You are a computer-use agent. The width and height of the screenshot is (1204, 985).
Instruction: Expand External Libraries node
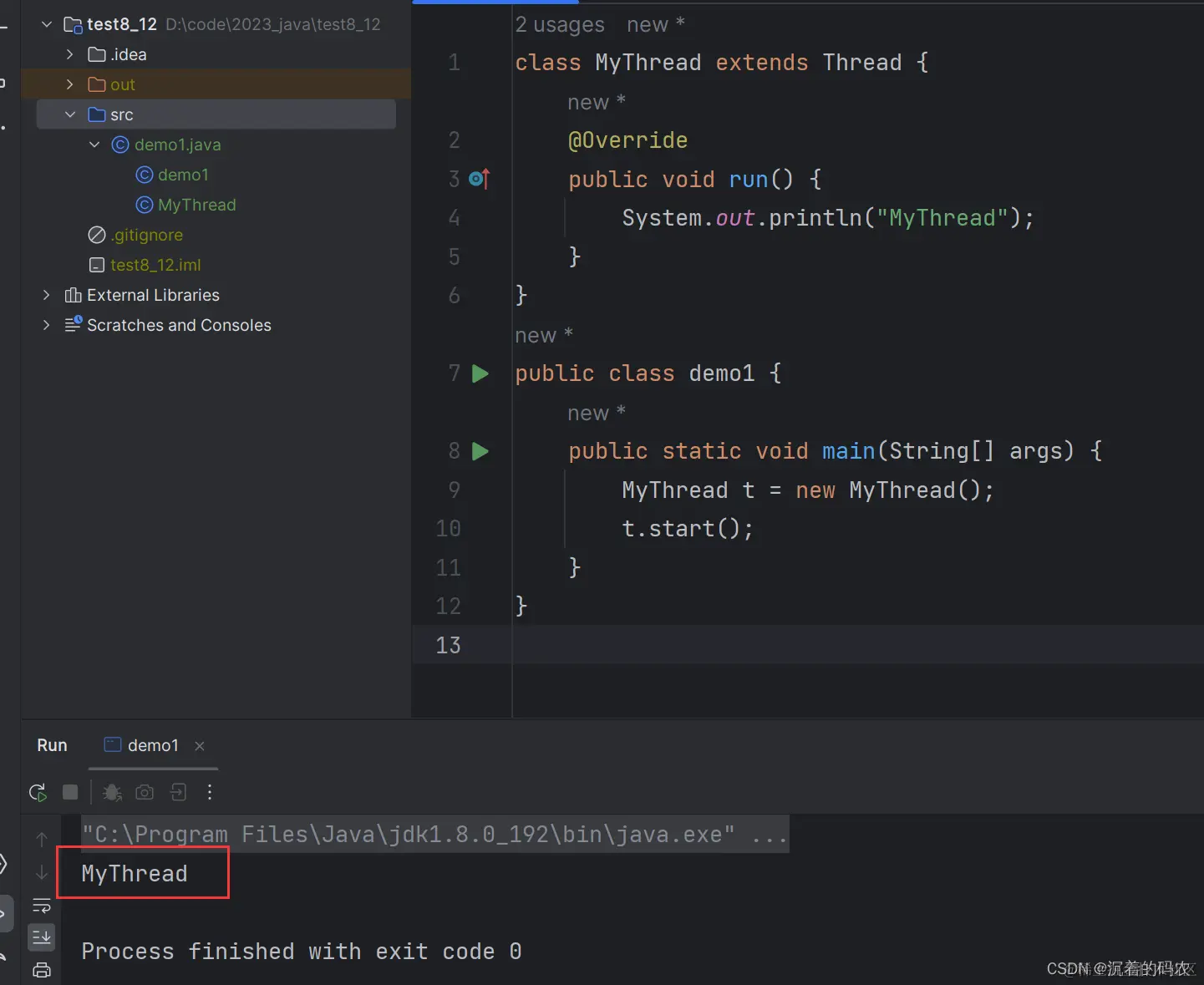point(47,295)
